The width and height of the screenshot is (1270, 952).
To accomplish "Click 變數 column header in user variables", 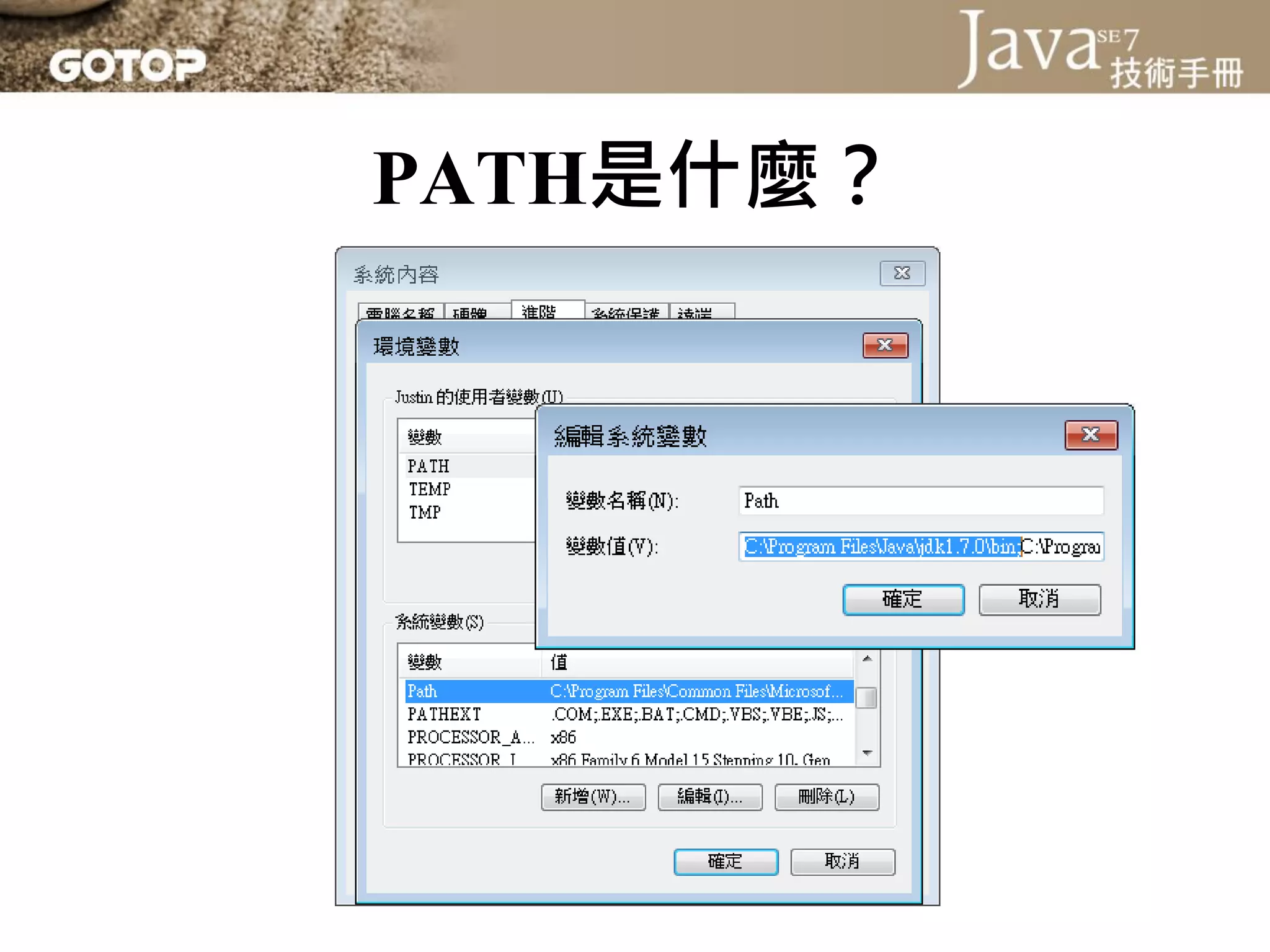I will 468,437.
